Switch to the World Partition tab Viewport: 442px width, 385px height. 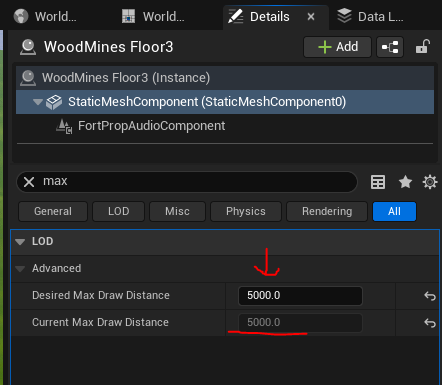point(153,16)
